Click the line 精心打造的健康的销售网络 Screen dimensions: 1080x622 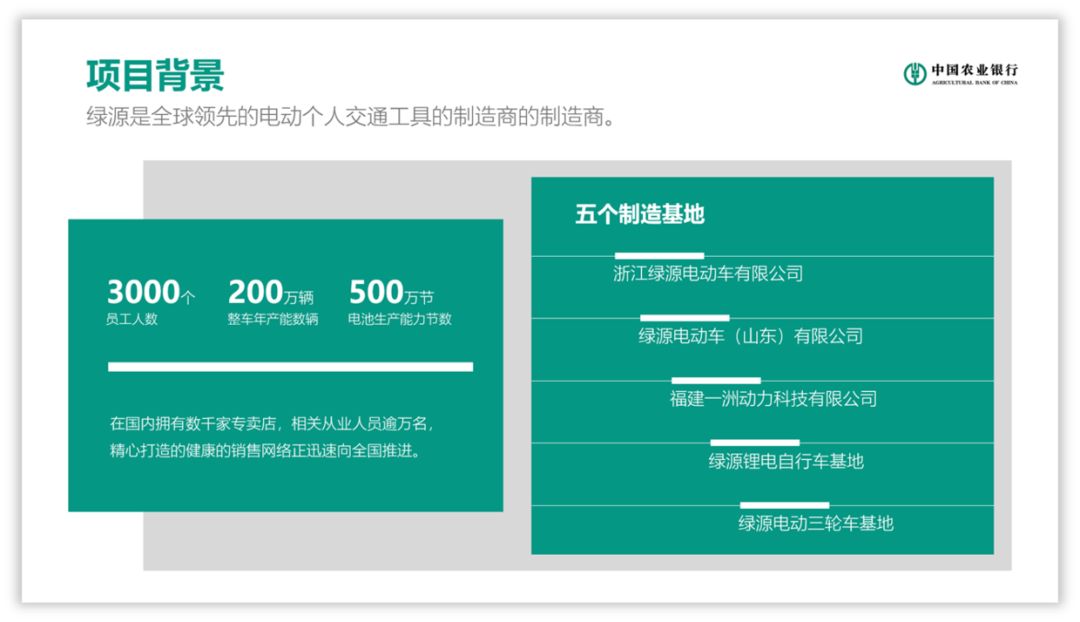pyautogui.click(x=265, y=450)
